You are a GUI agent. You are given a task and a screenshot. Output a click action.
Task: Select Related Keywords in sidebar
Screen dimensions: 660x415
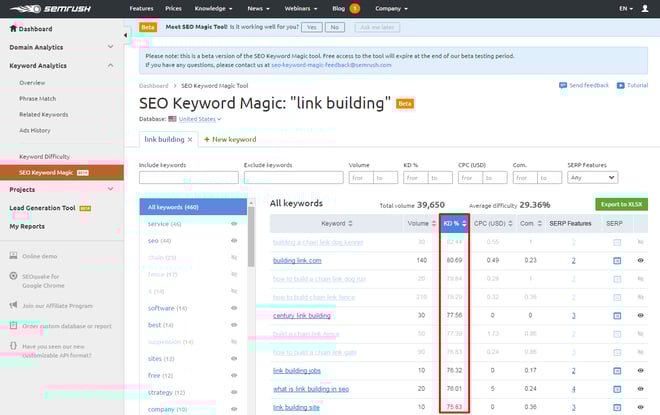pos(43,114)
